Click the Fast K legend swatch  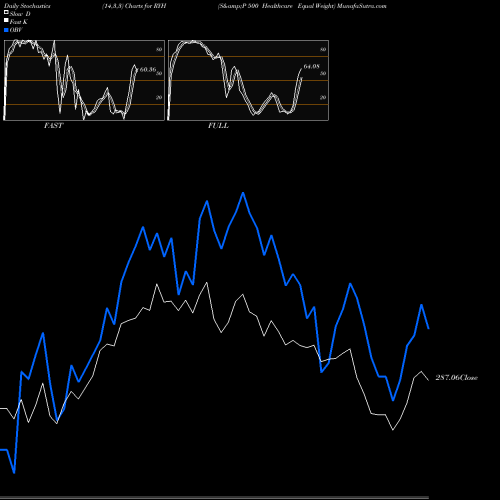pos(6,21)
